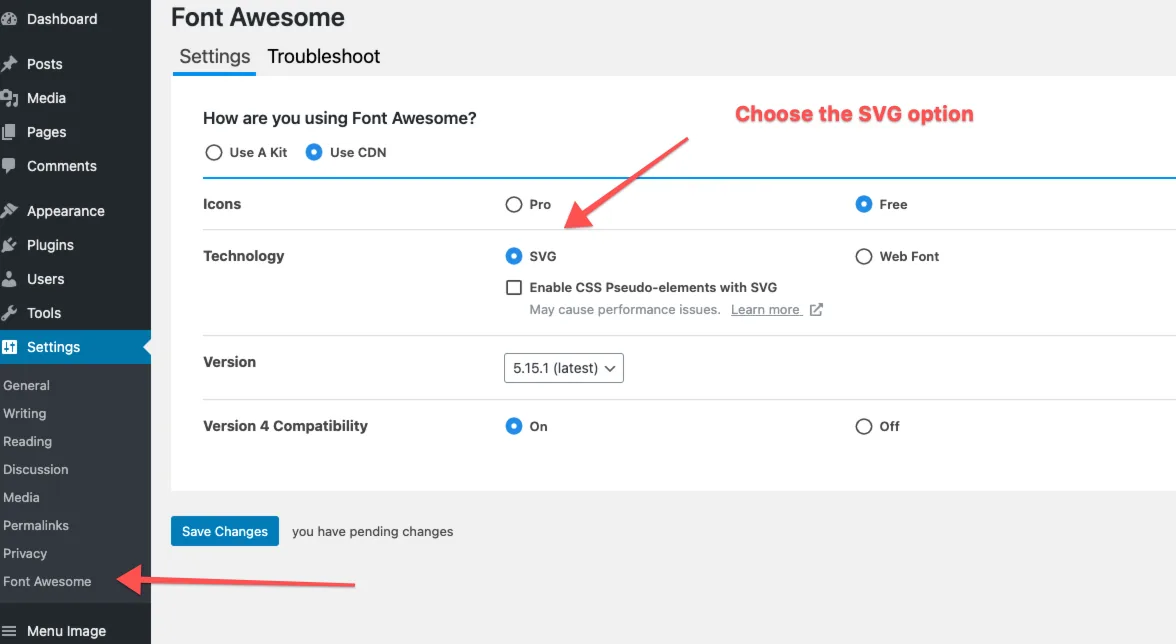Click the Dashboard gauge icon

coord(8,19)
